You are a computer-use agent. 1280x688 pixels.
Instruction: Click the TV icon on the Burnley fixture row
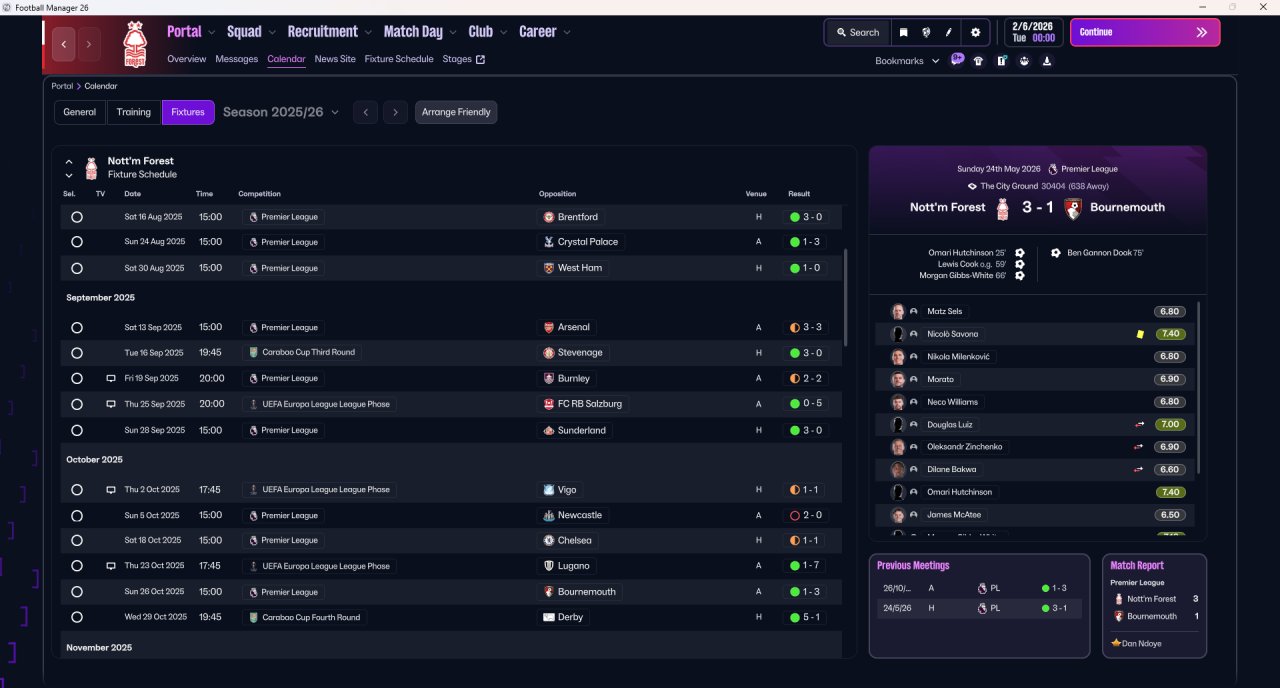[x=111, y=379]
